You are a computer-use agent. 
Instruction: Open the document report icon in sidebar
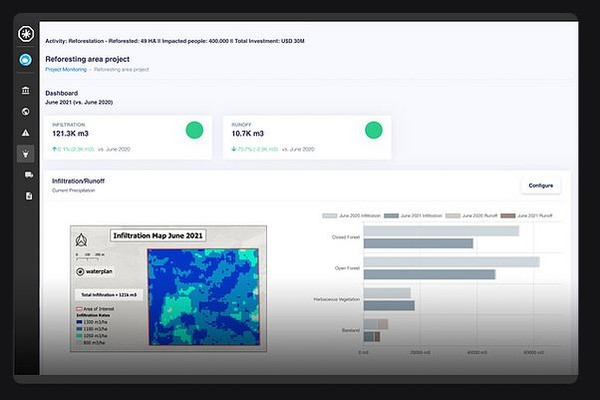[27, 196]
